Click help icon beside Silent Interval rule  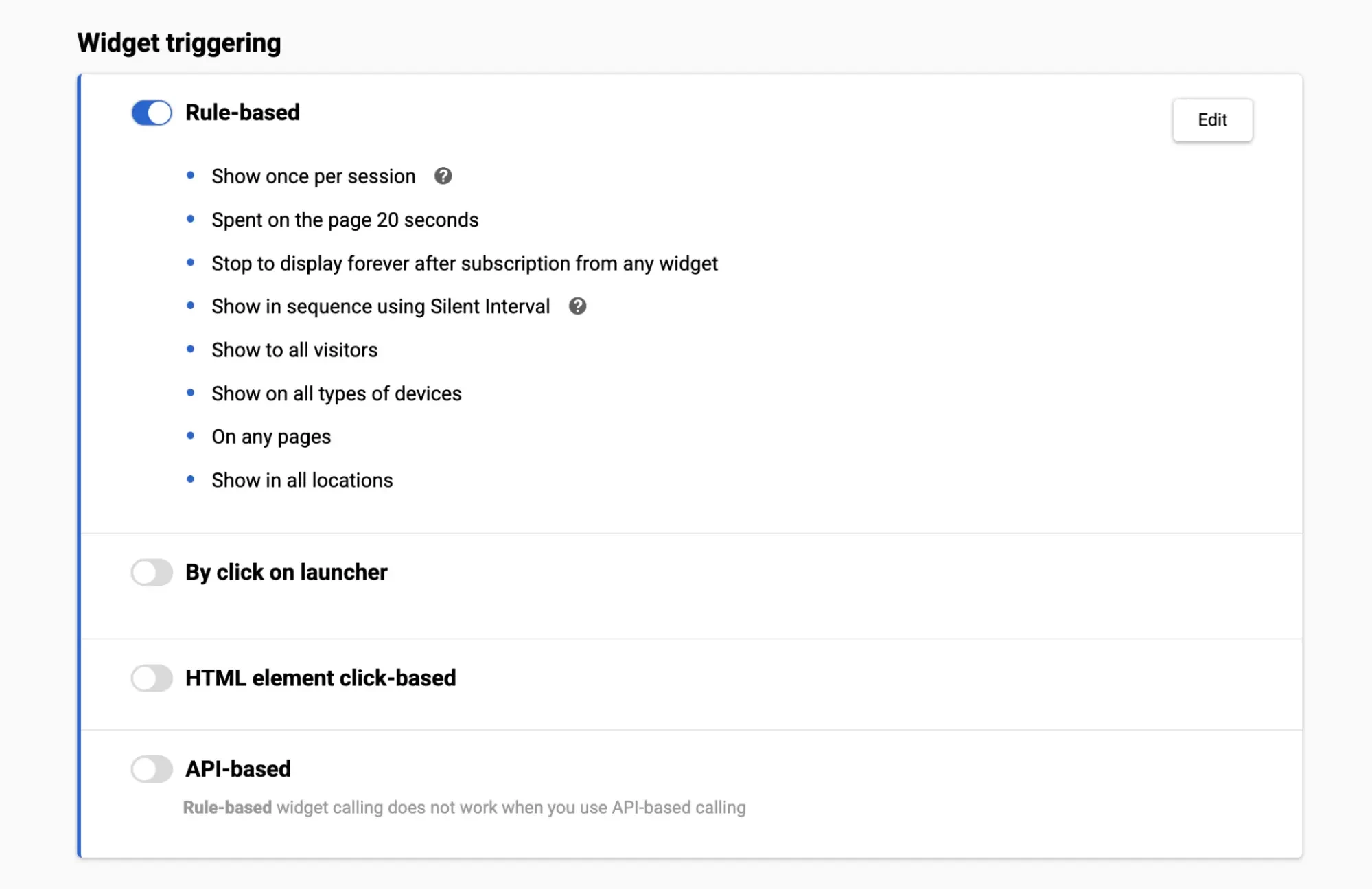click(x=577, y=306)
